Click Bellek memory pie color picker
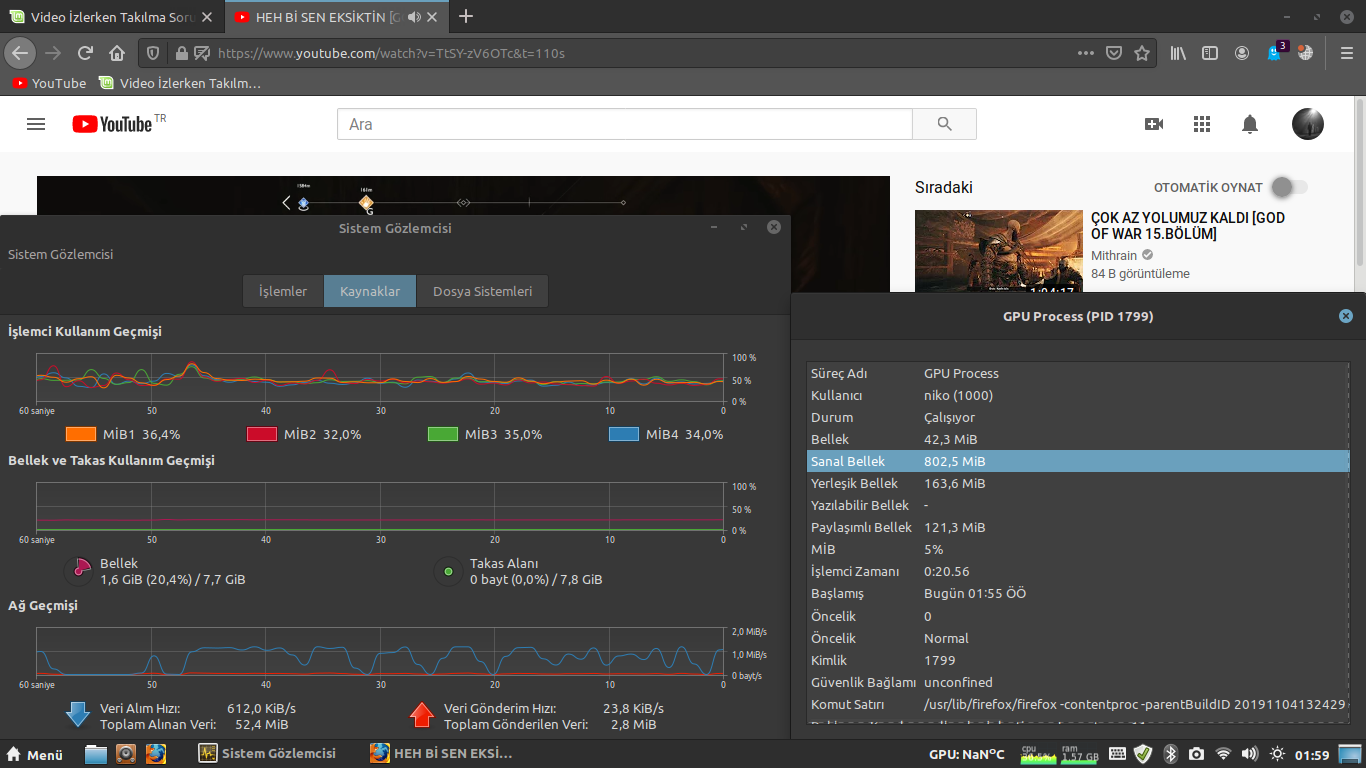This screenshot has height=768, width=1366. pos(78,571)
